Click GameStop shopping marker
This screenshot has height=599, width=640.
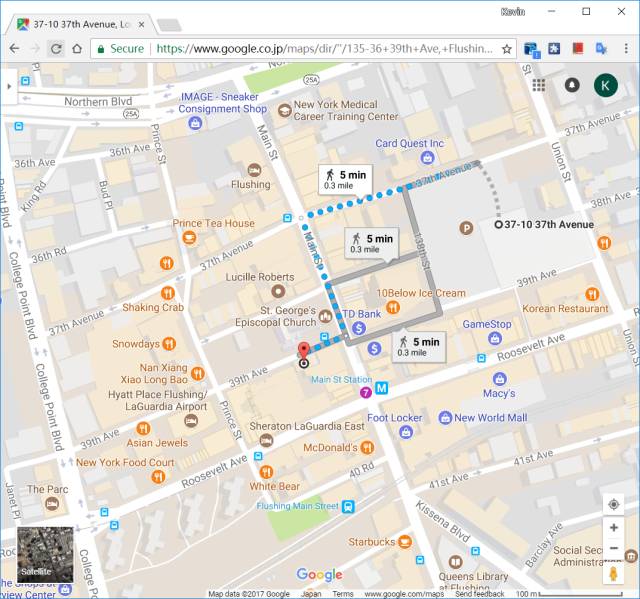495,338
